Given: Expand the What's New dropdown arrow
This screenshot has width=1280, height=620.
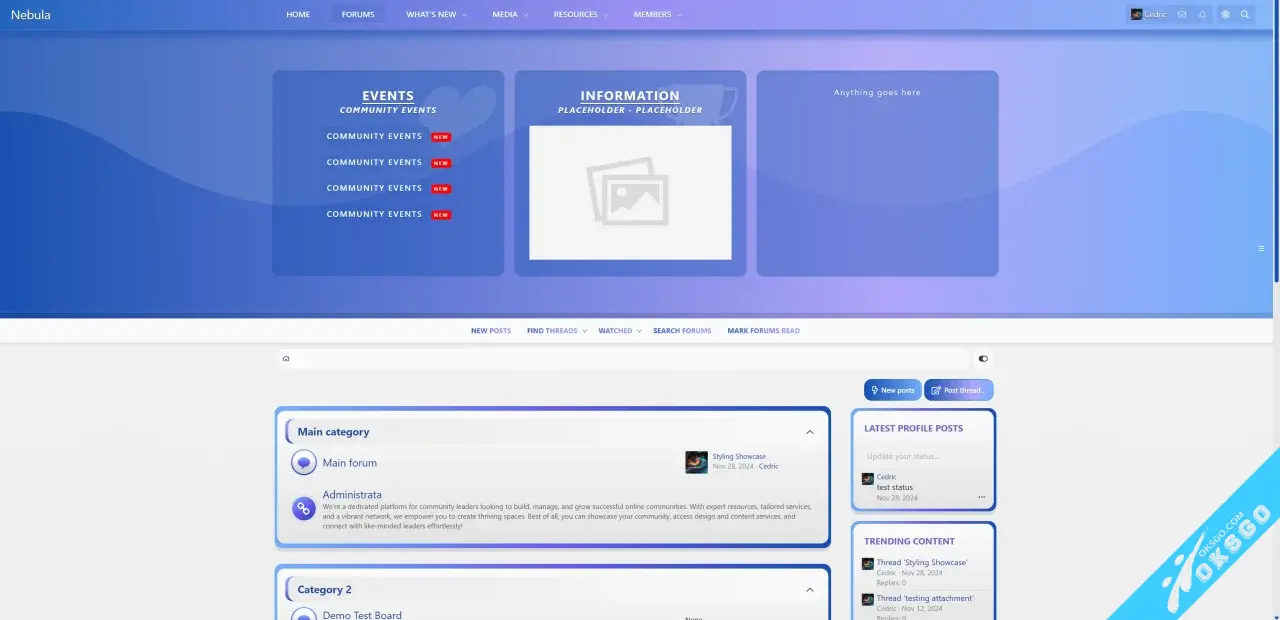Looking at the screenshot, I should (x=464, y=15).
